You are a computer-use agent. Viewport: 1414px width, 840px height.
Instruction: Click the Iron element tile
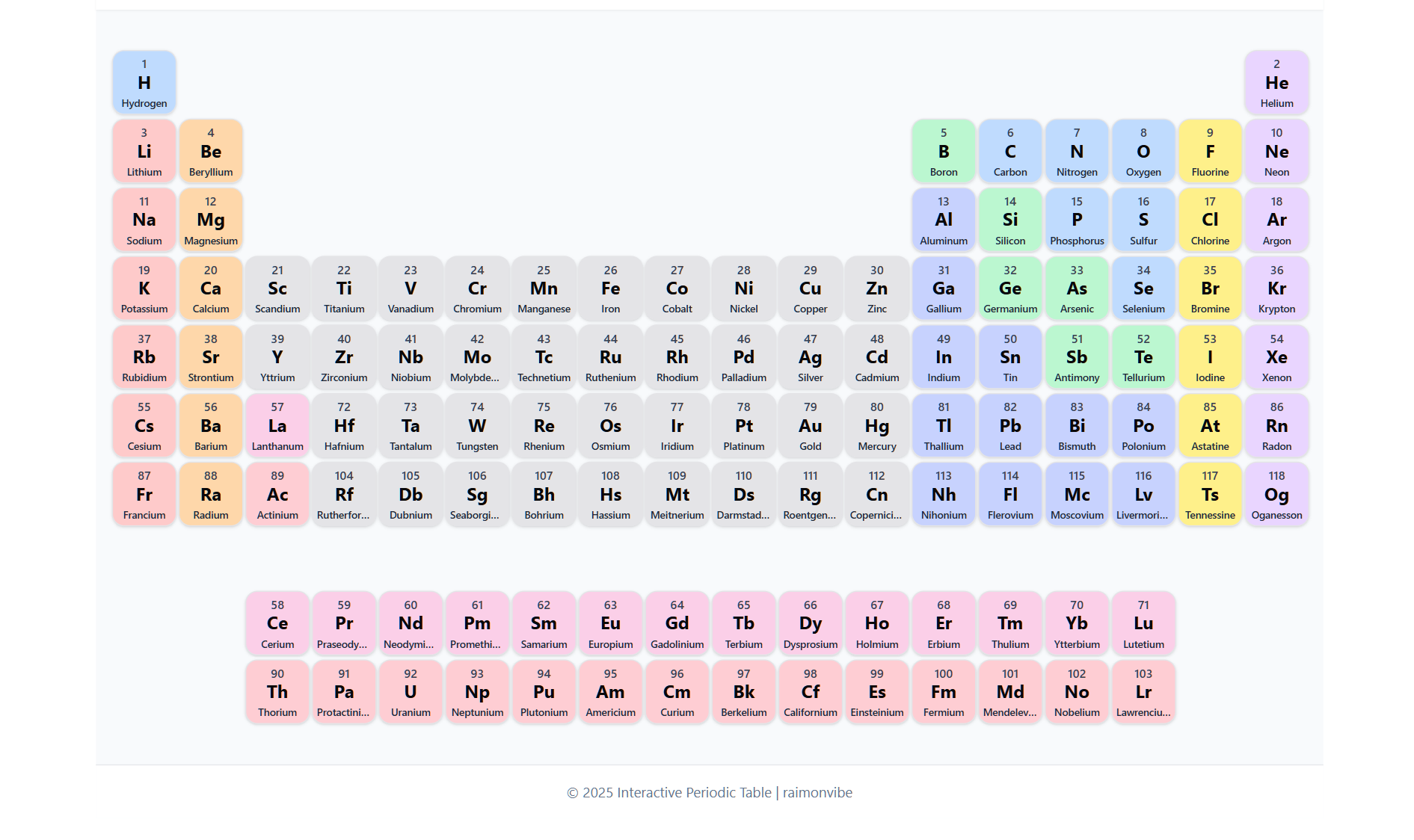click(x=610, y=288)
